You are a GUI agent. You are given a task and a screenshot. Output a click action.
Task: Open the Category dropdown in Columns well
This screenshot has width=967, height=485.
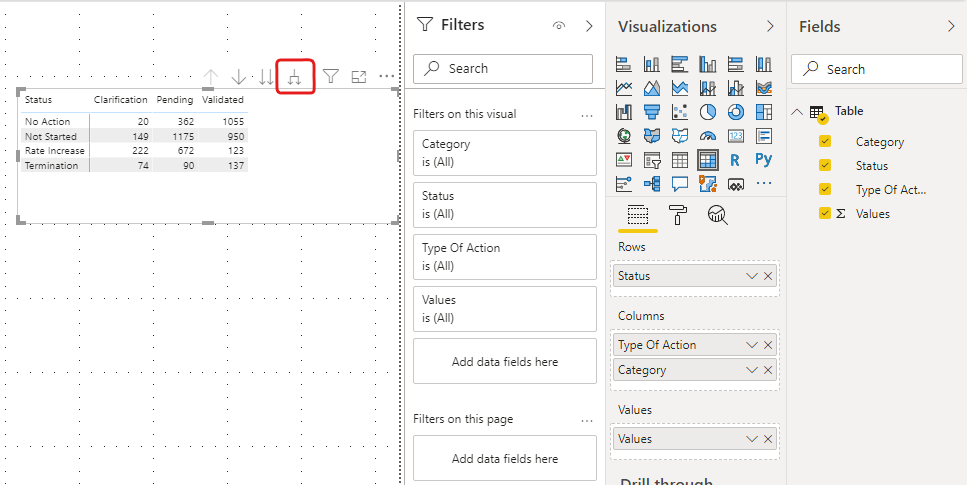(x=751, y=370)
